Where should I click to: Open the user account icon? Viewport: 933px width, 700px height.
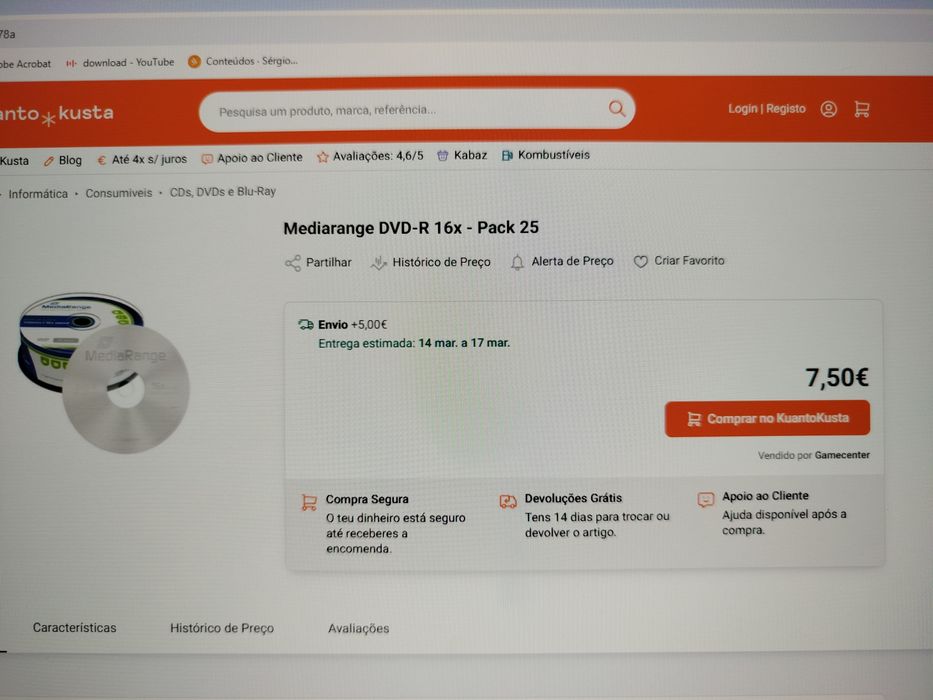coord(828,109)
